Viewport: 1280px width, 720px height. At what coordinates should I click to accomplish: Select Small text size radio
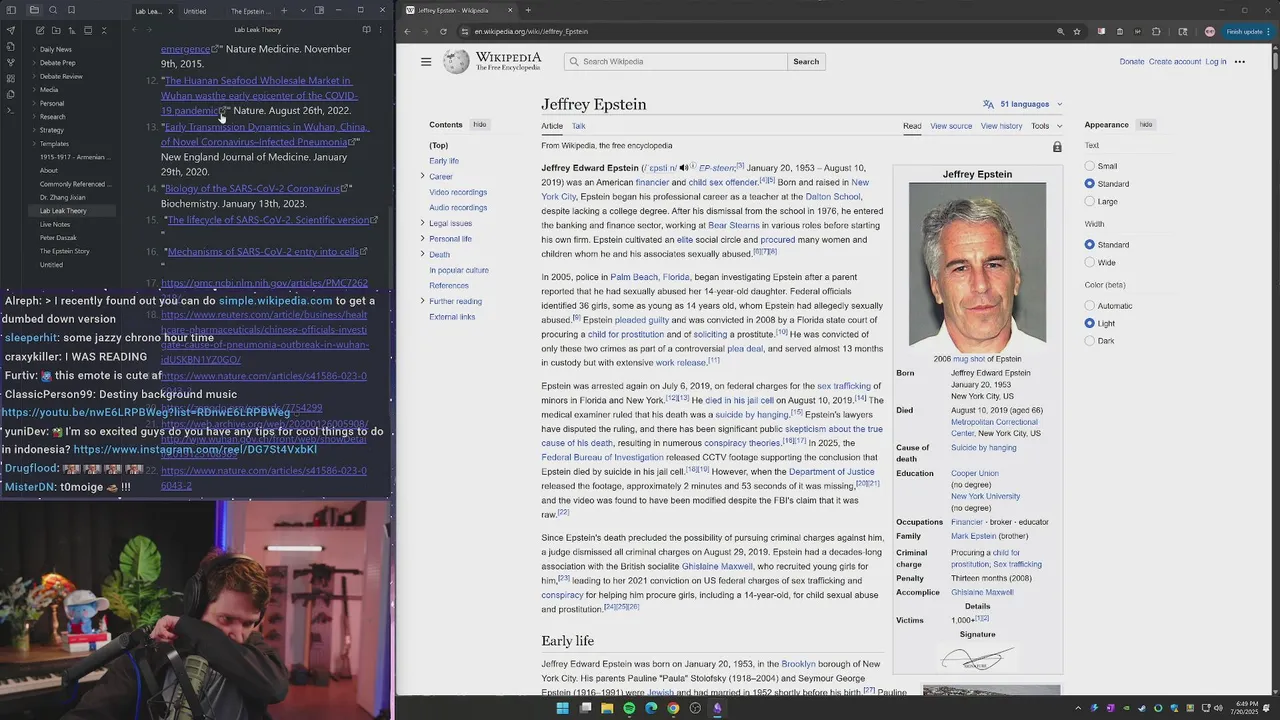pyautogui.click(x=1090, y=166)
